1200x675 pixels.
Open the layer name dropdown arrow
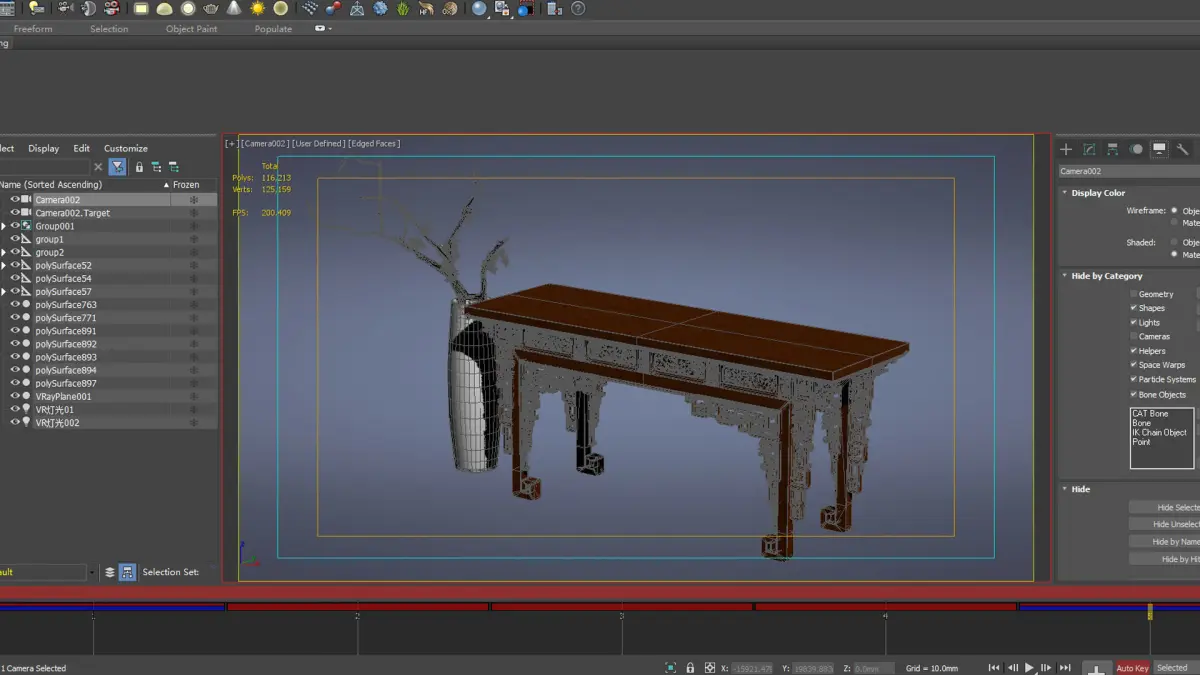(x=92, y=572)
